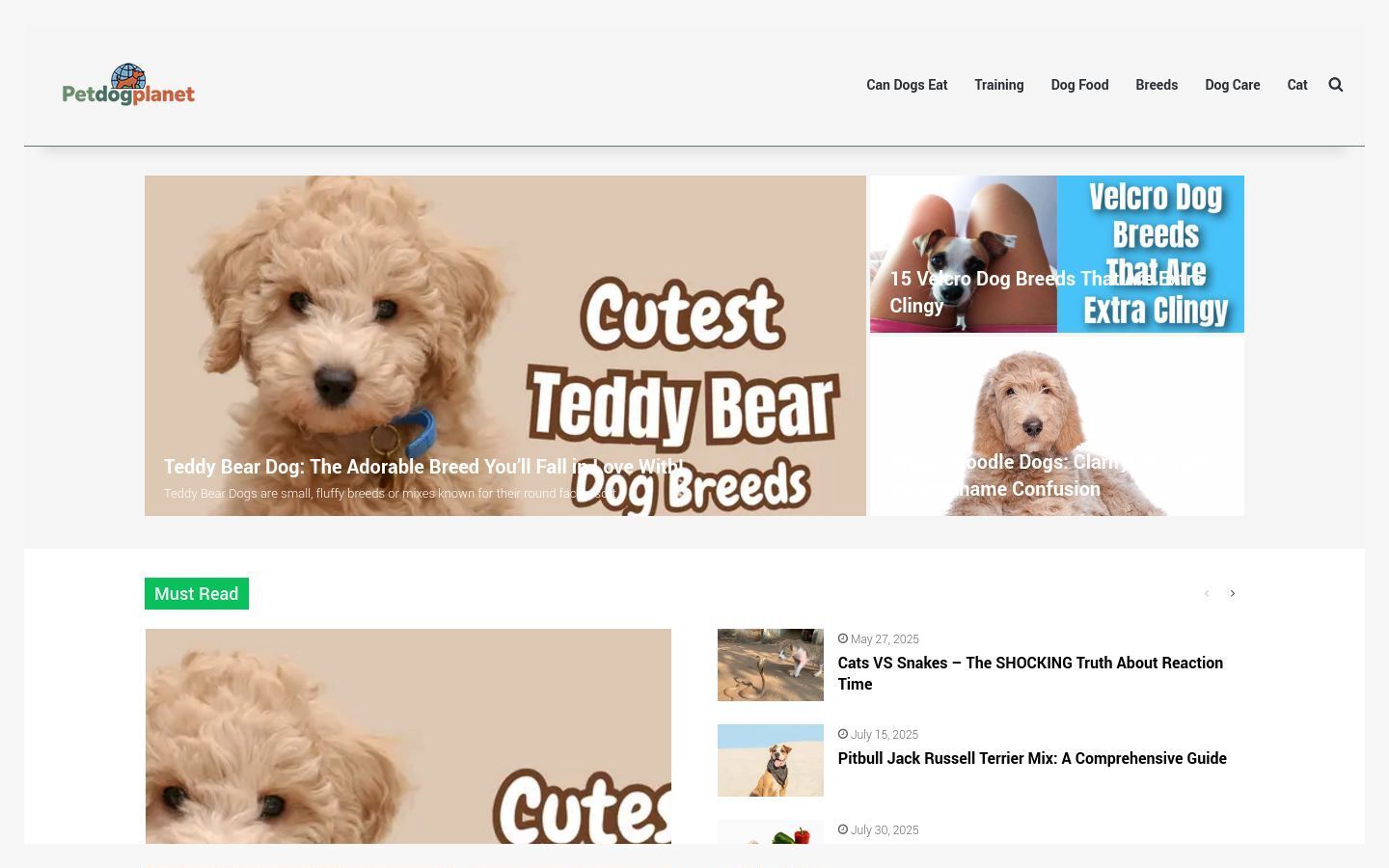Read Cats VS Snakes reaction time article
The image size is (1389, 868).
click(1030, 673)
